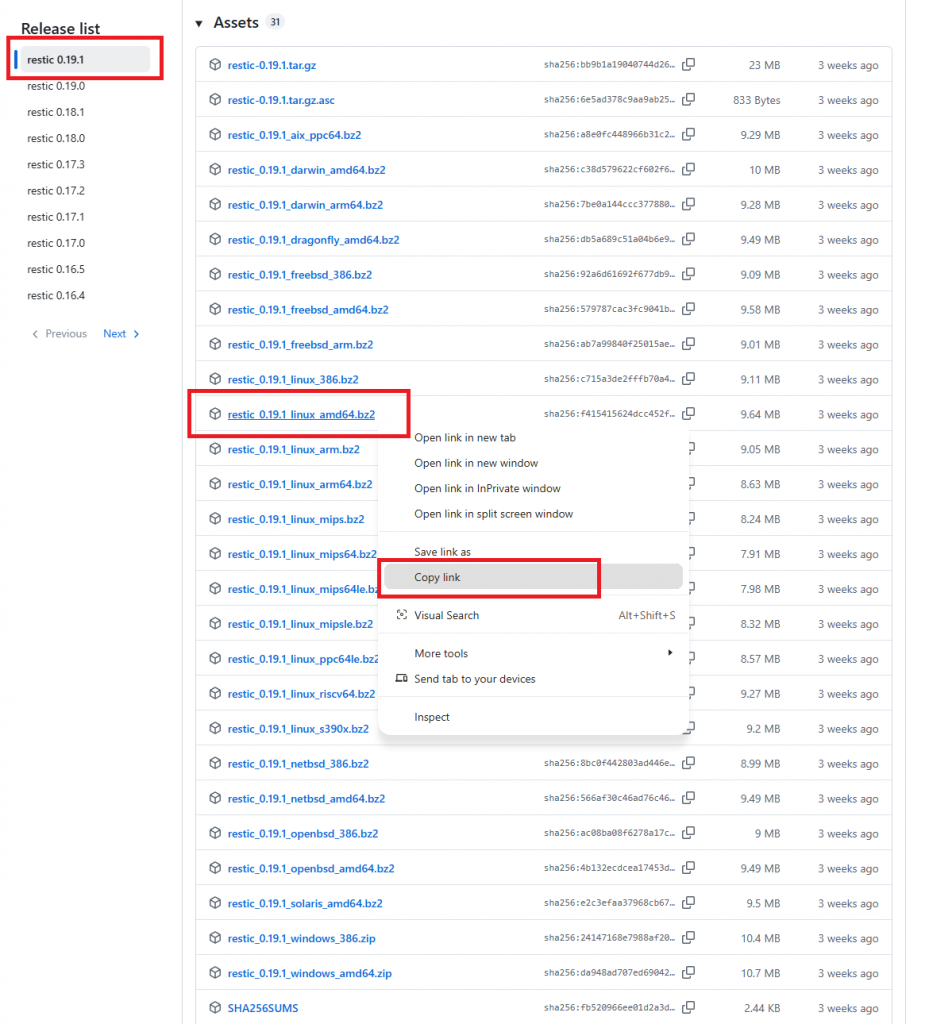
Task: Copy hash for restic_0.19.1_dragonfly_amd64.bz2
Action: coord(688,239)
